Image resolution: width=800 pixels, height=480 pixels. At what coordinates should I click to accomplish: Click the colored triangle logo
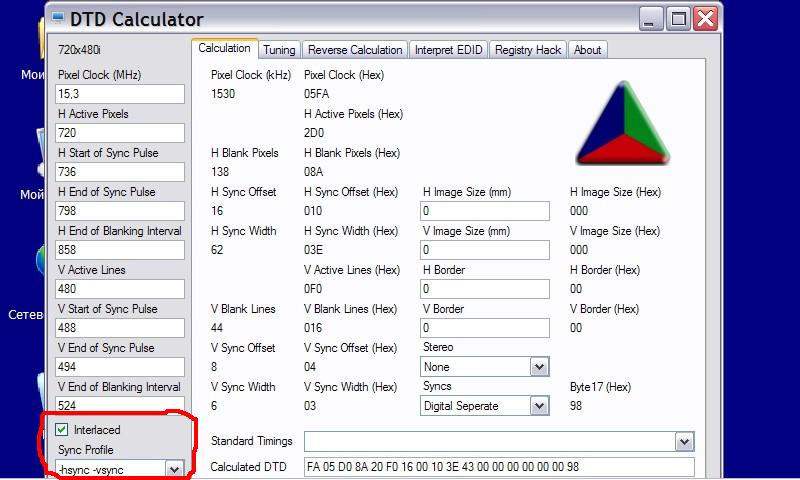(622, 124)
